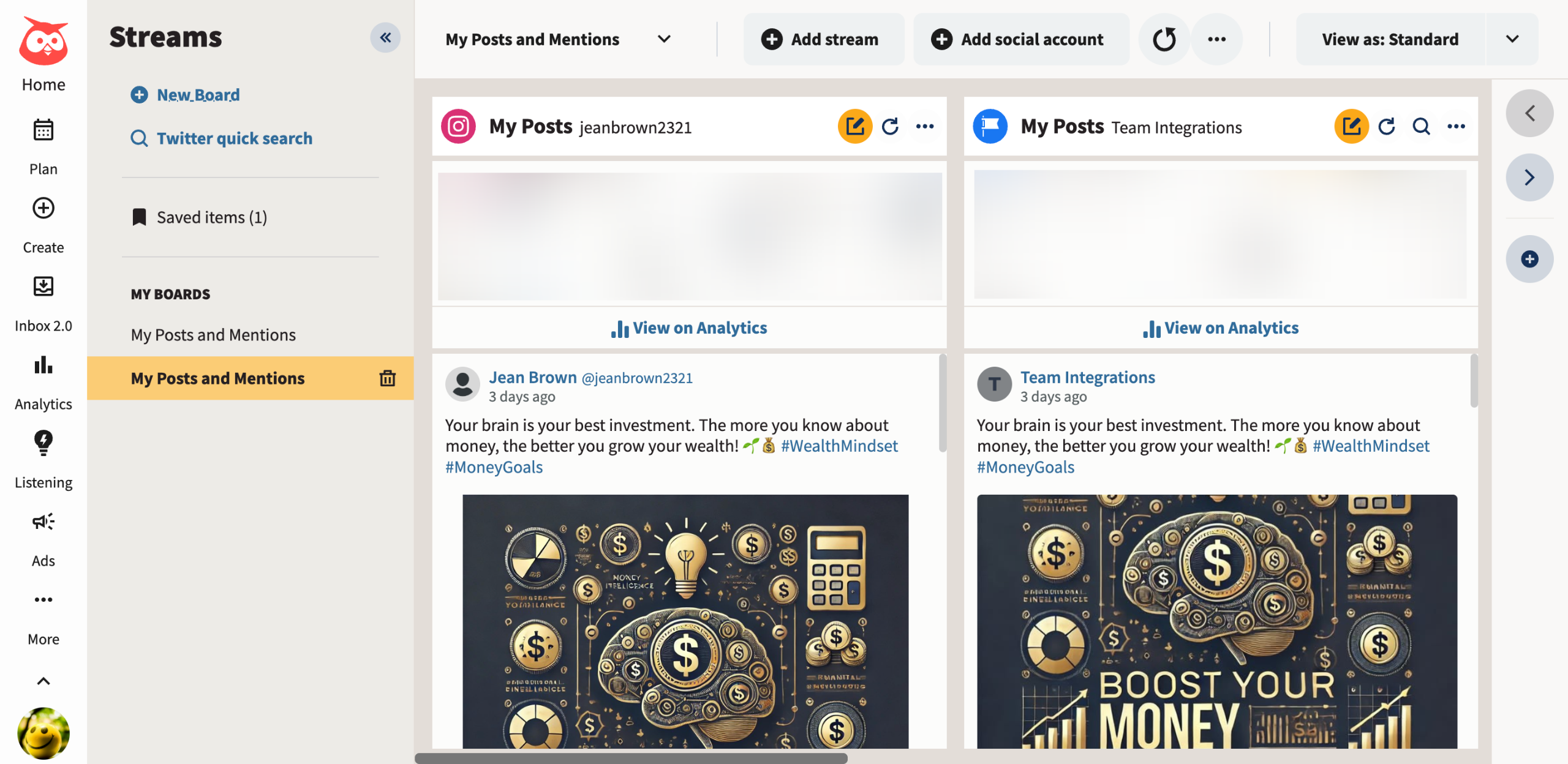This screenshot has height=764, width=1568.
Task: Open the Ads megaphone icon
Action: coord(43,522)
